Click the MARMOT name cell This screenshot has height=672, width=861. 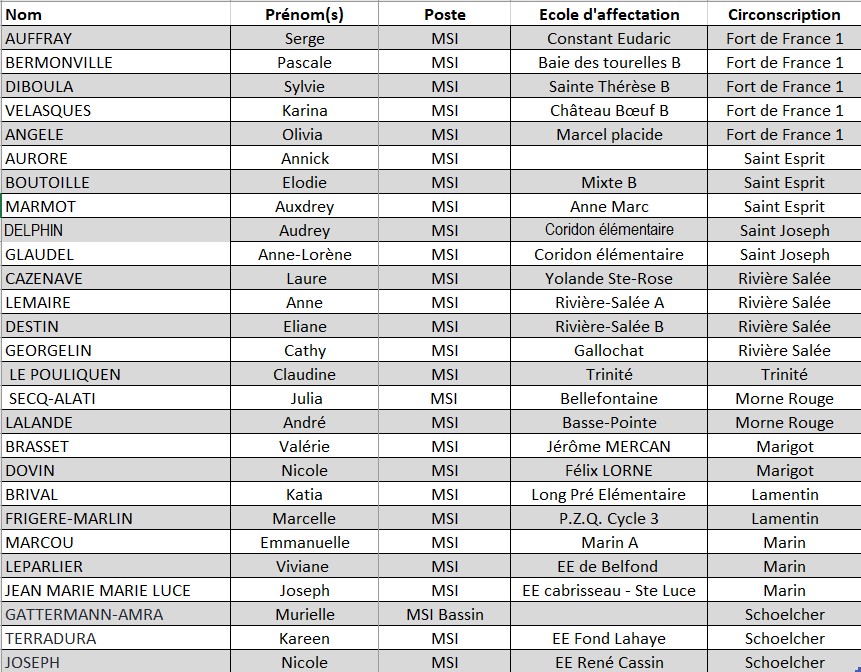tap(116, 206)
